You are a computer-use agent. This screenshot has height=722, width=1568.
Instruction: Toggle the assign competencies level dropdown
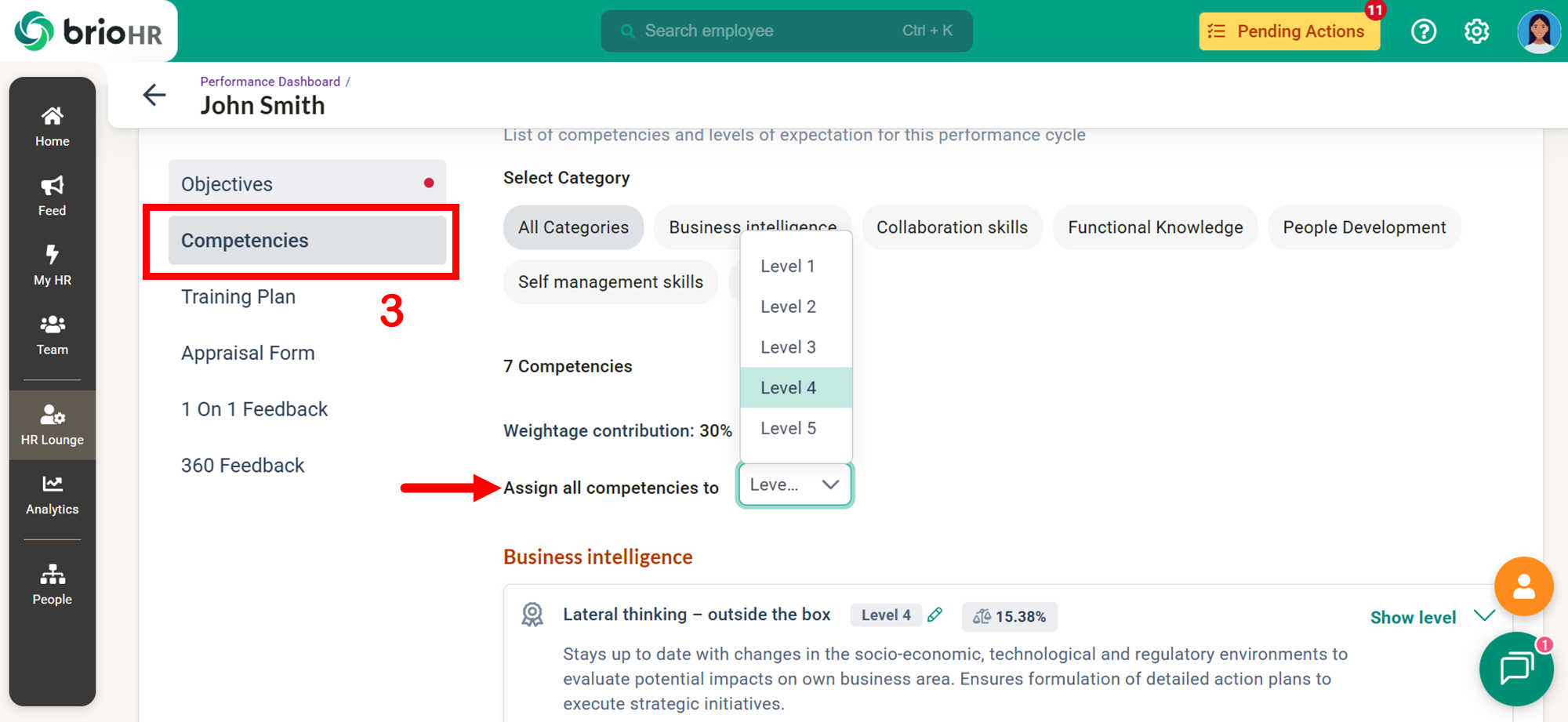(794, 485)
